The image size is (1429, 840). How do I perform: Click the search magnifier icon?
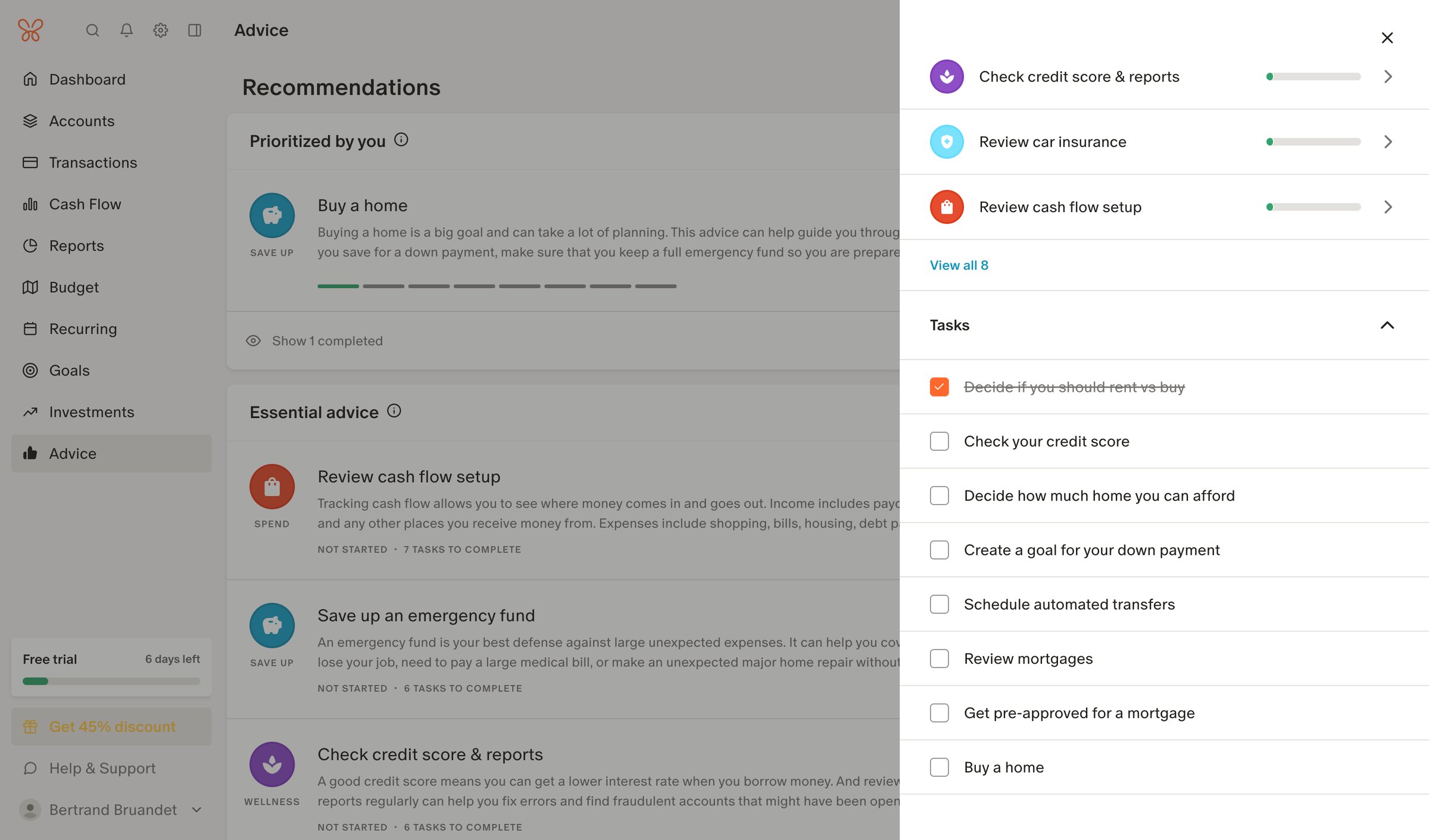92,30
